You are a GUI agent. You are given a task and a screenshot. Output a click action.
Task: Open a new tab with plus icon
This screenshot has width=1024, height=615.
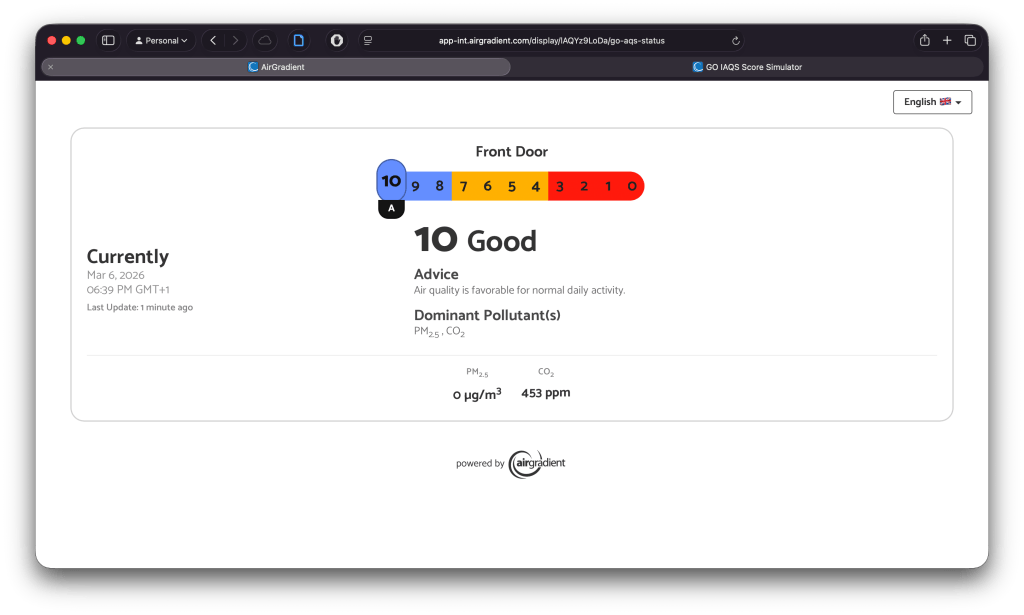(947, 41)
